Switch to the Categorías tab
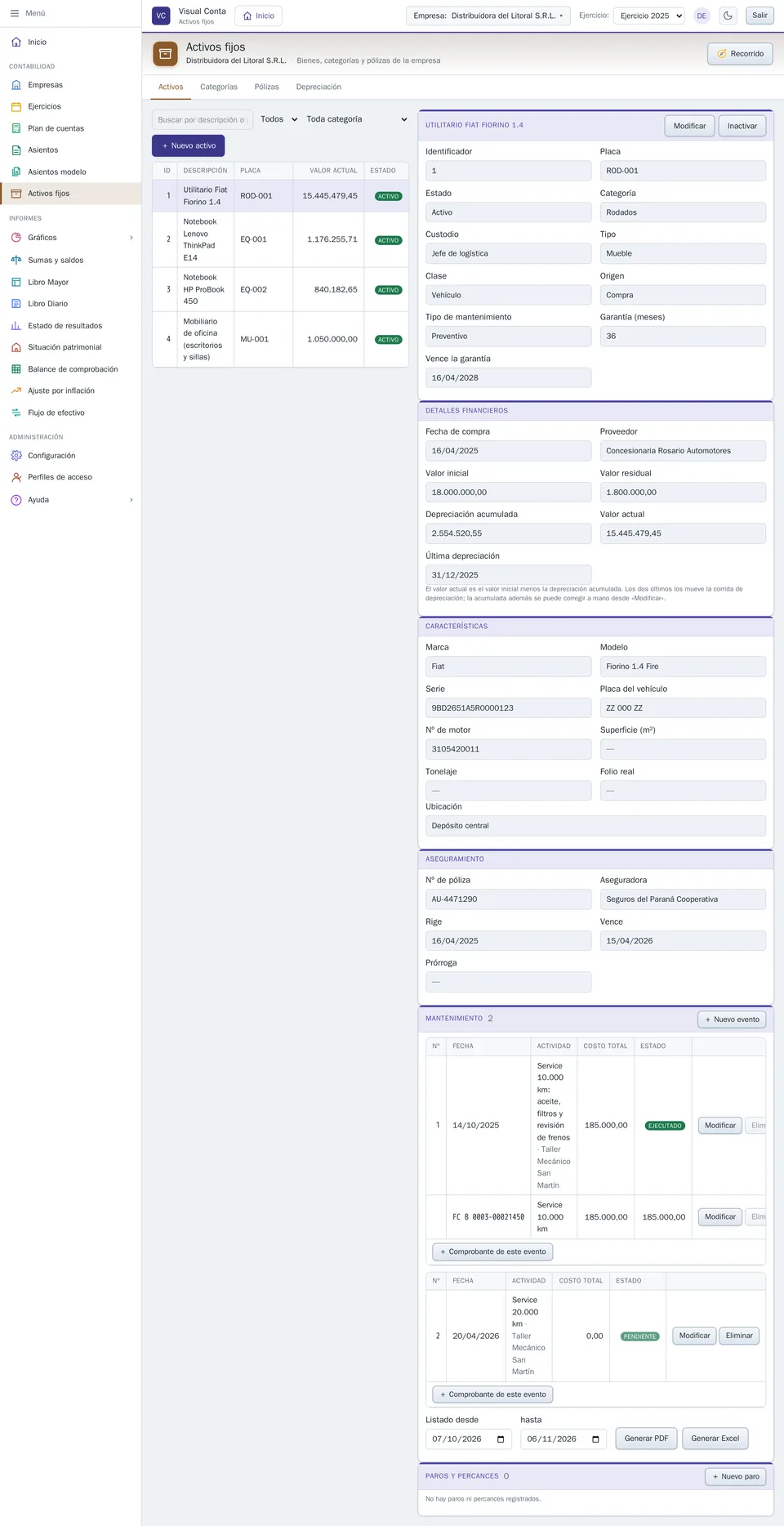This screenshot has height=1526, width=784. [x=219, y=87]
